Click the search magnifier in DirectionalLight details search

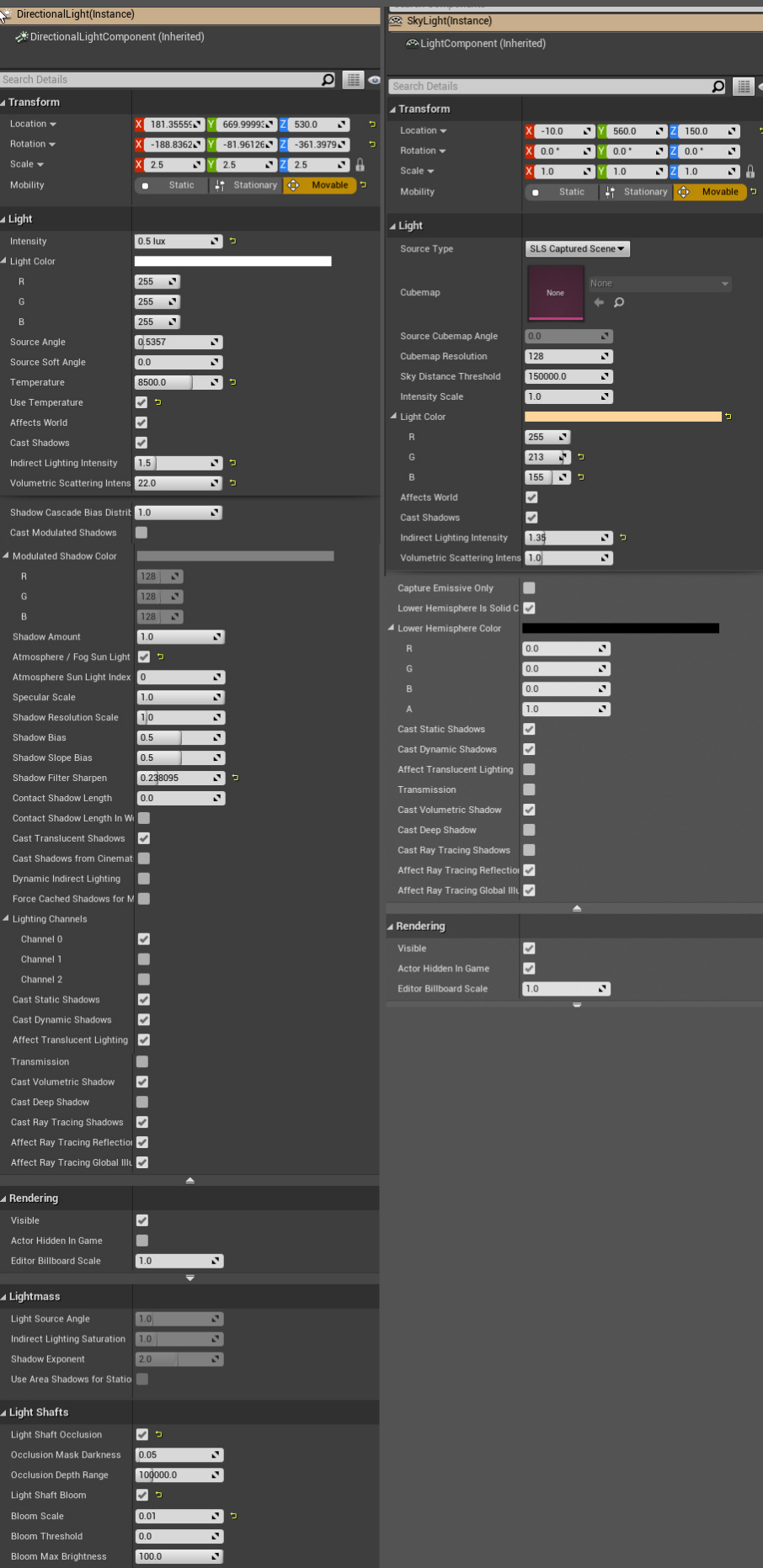click(x=328, y=79)
